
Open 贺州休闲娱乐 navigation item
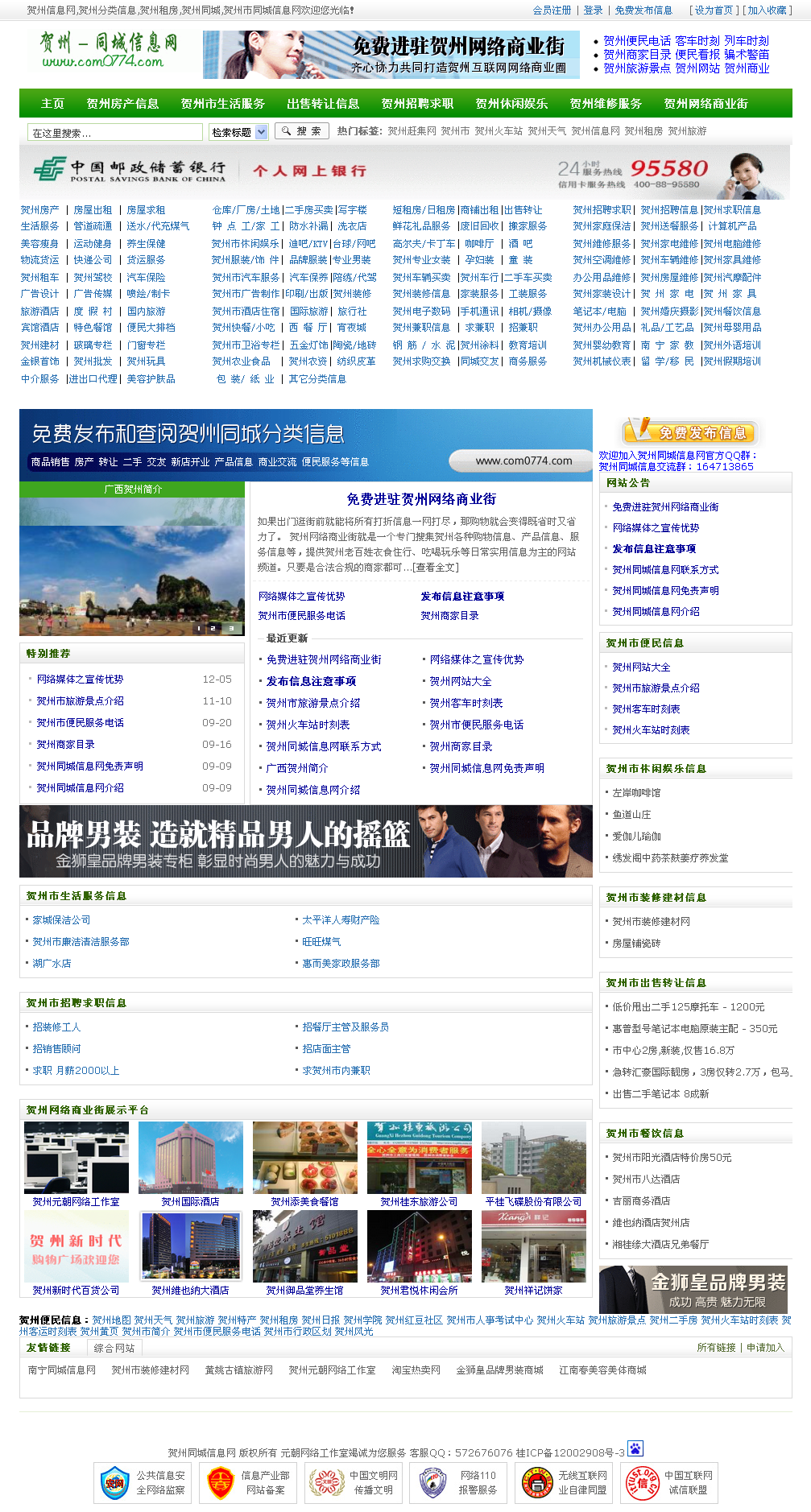click(511, 103)
